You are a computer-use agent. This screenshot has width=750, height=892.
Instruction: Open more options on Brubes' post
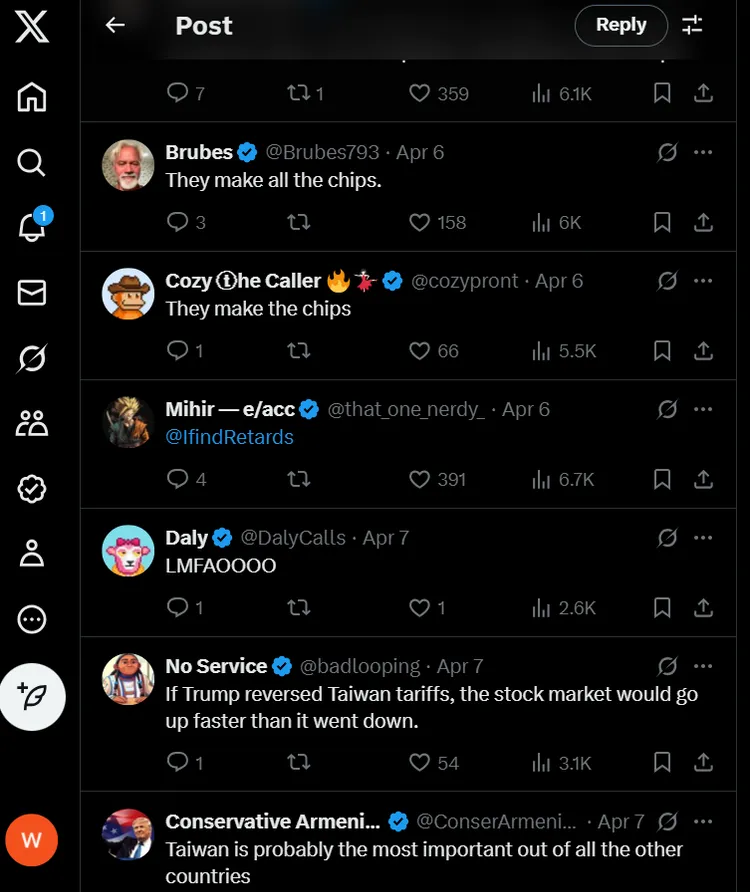click(x=703, y=152)
